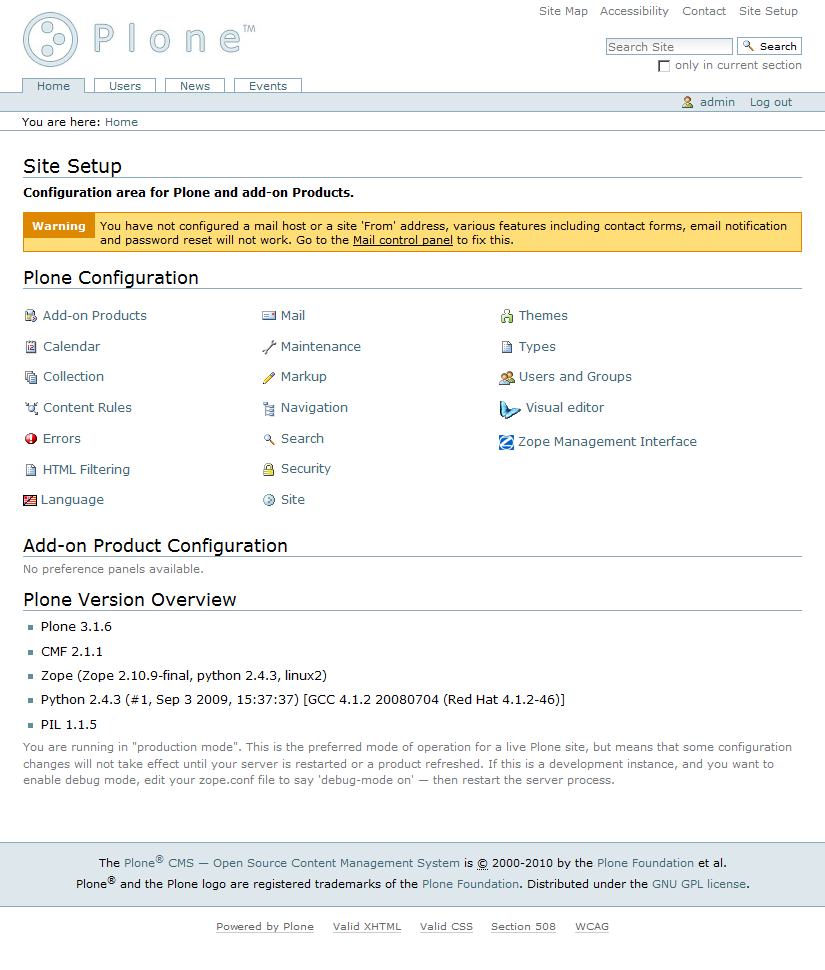Click the Valid XHTML footer link
Screen dimensions: 825x970
click(x=367, y=927)
